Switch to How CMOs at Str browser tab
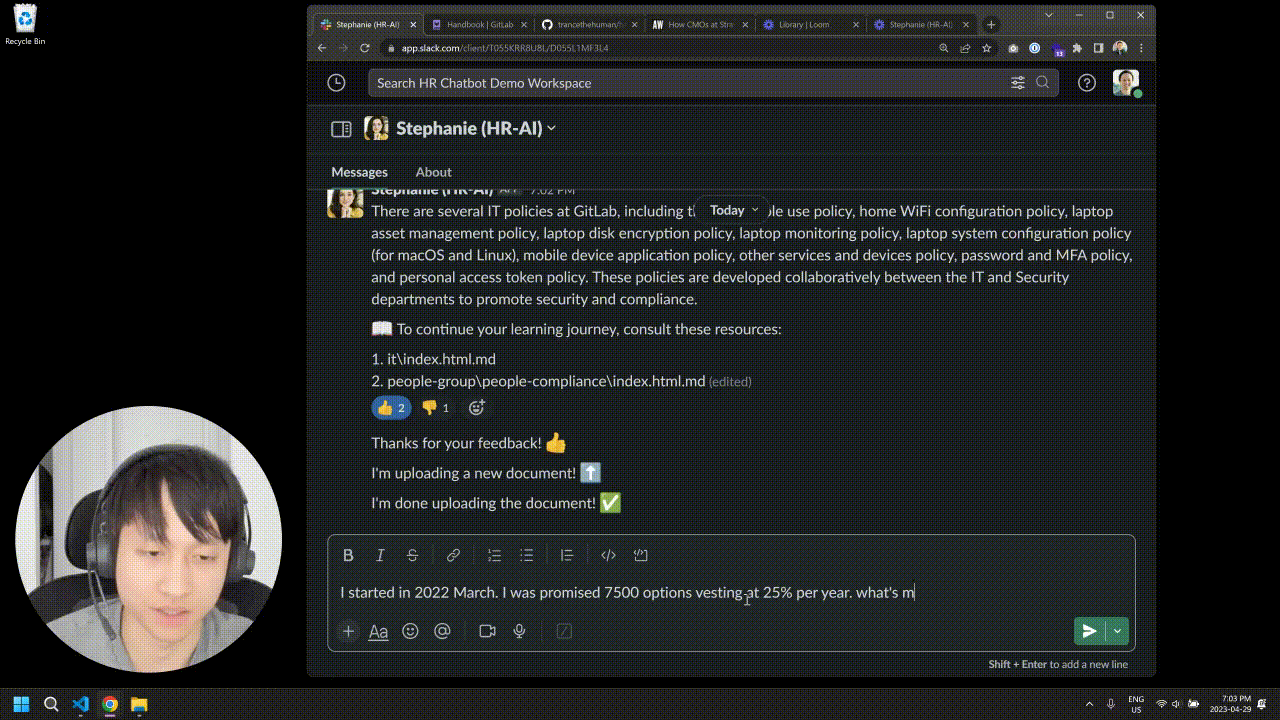The image size is (1280, 720). pos(700,24)
